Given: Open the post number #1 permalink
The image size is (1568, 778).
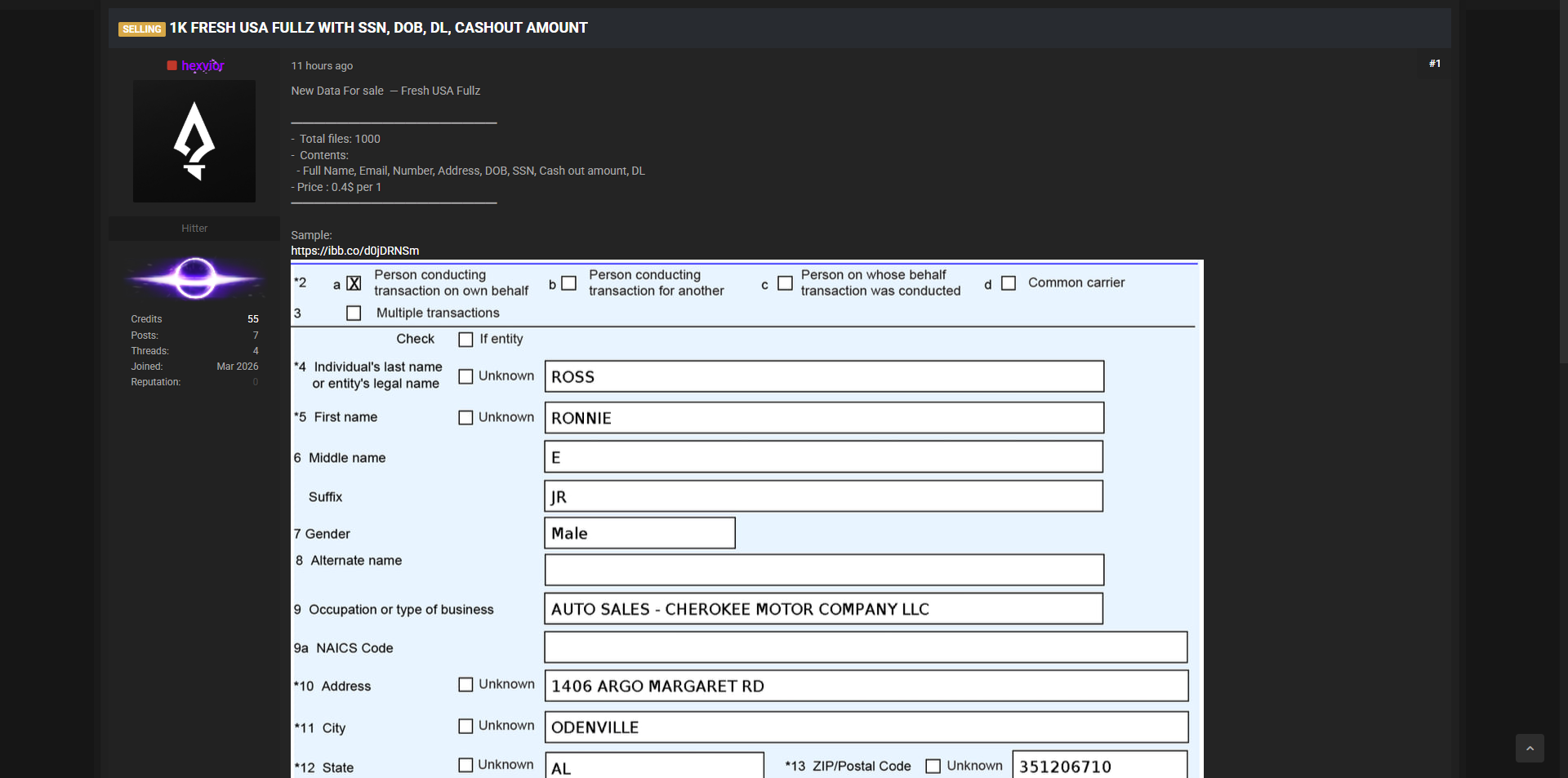Looking at the screenshot, I should coord(1434,64).
